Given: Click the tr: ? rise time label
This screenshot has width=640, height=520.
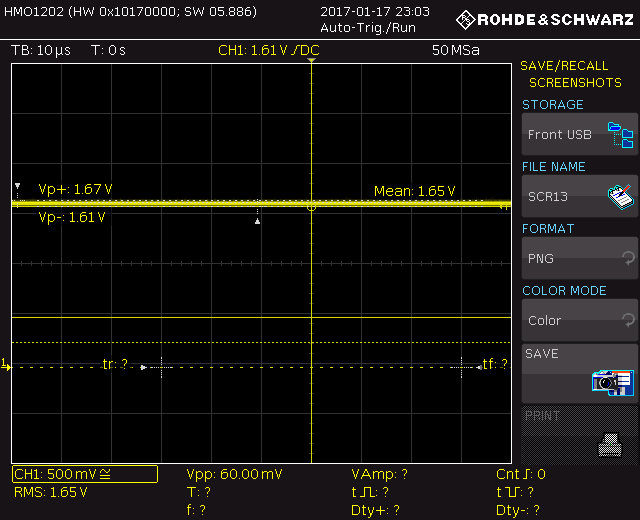Looking at the screenshot, I should click(115, 364).
